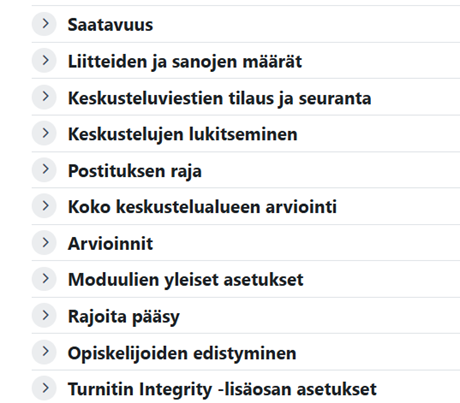Open the Arvioinnit heading text

(110, 243)
